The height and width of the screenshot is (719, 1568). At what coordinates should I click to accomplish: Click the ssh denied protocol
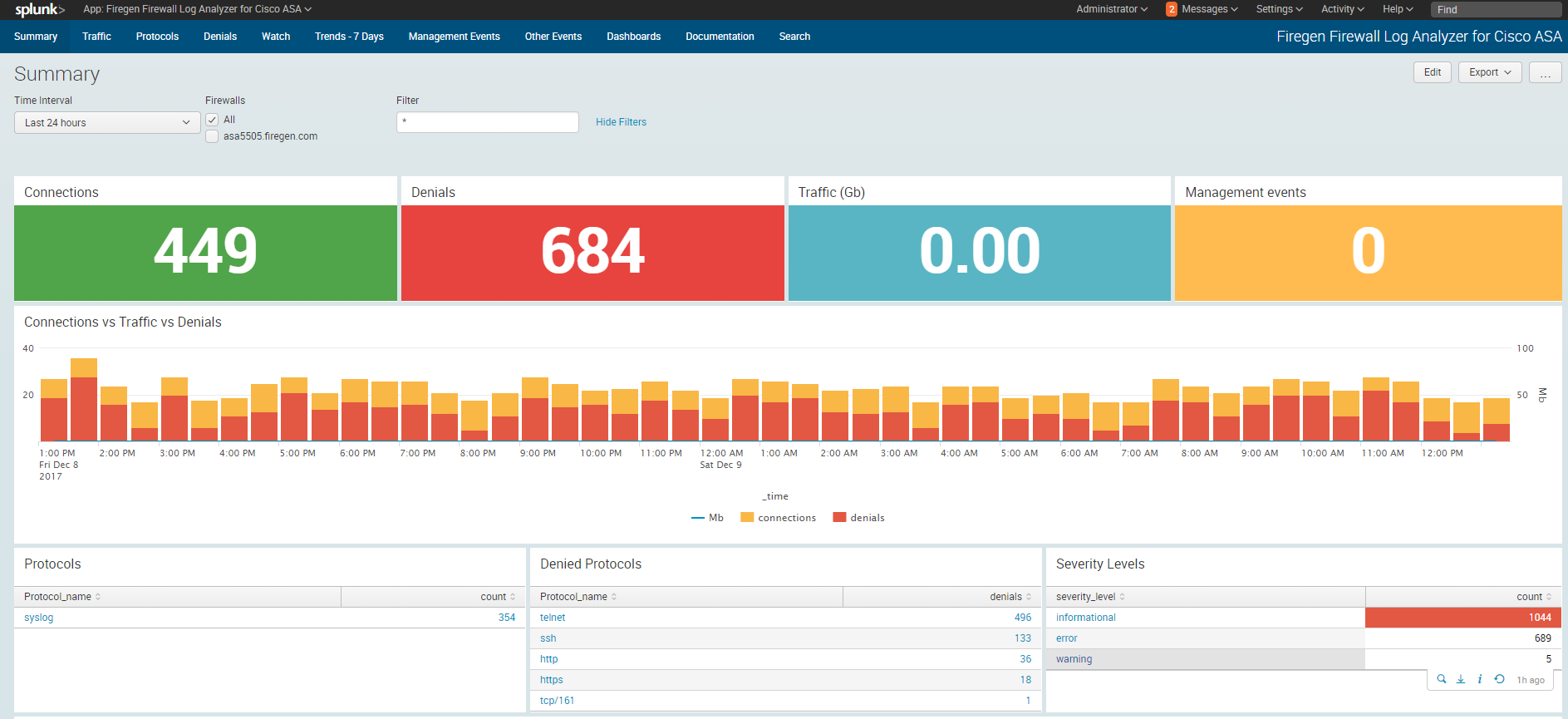[x=548, y=638]
